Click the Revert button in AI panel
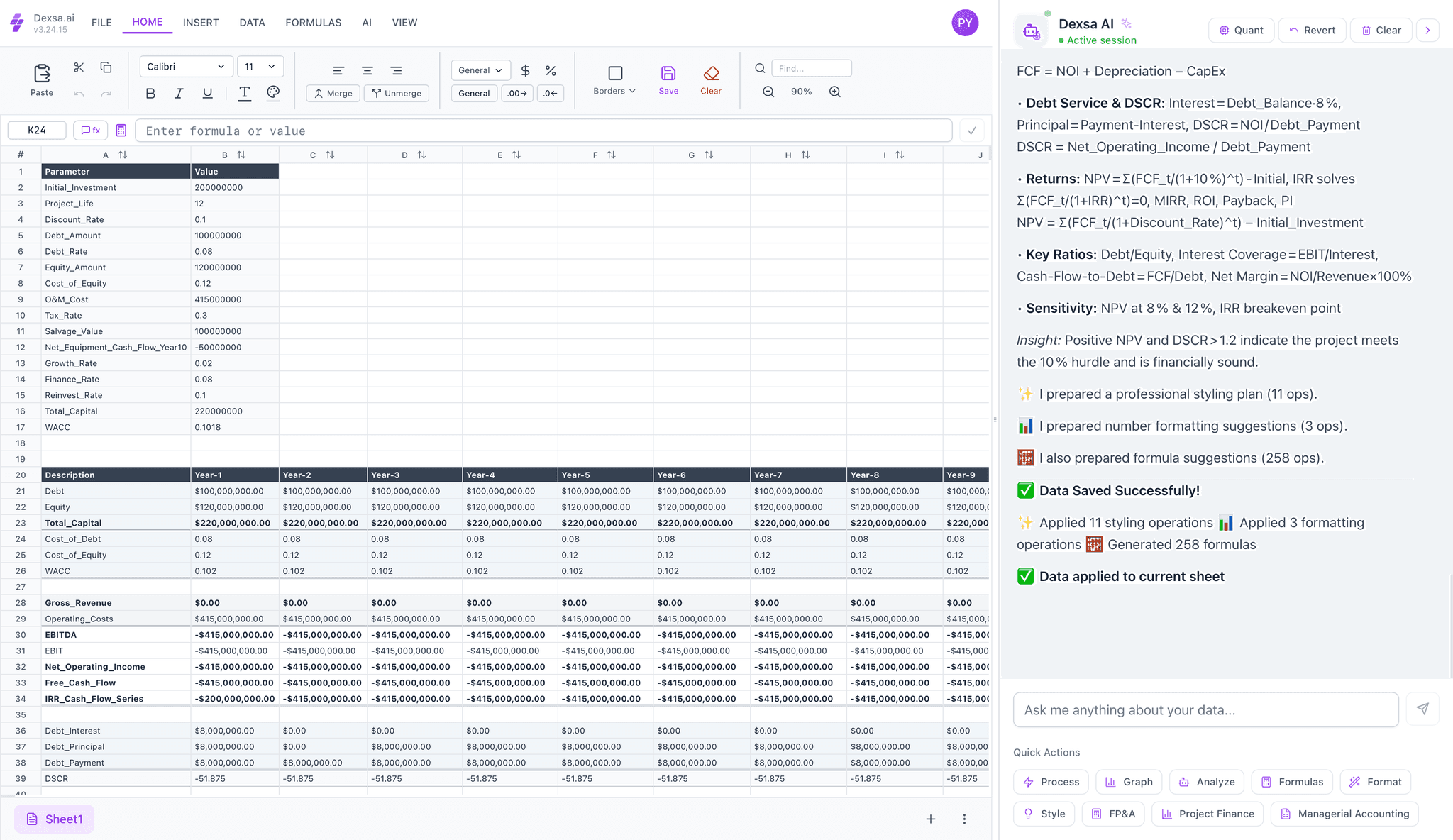This screenshot has width=1453, height=840. click(x=1312, y=30)
